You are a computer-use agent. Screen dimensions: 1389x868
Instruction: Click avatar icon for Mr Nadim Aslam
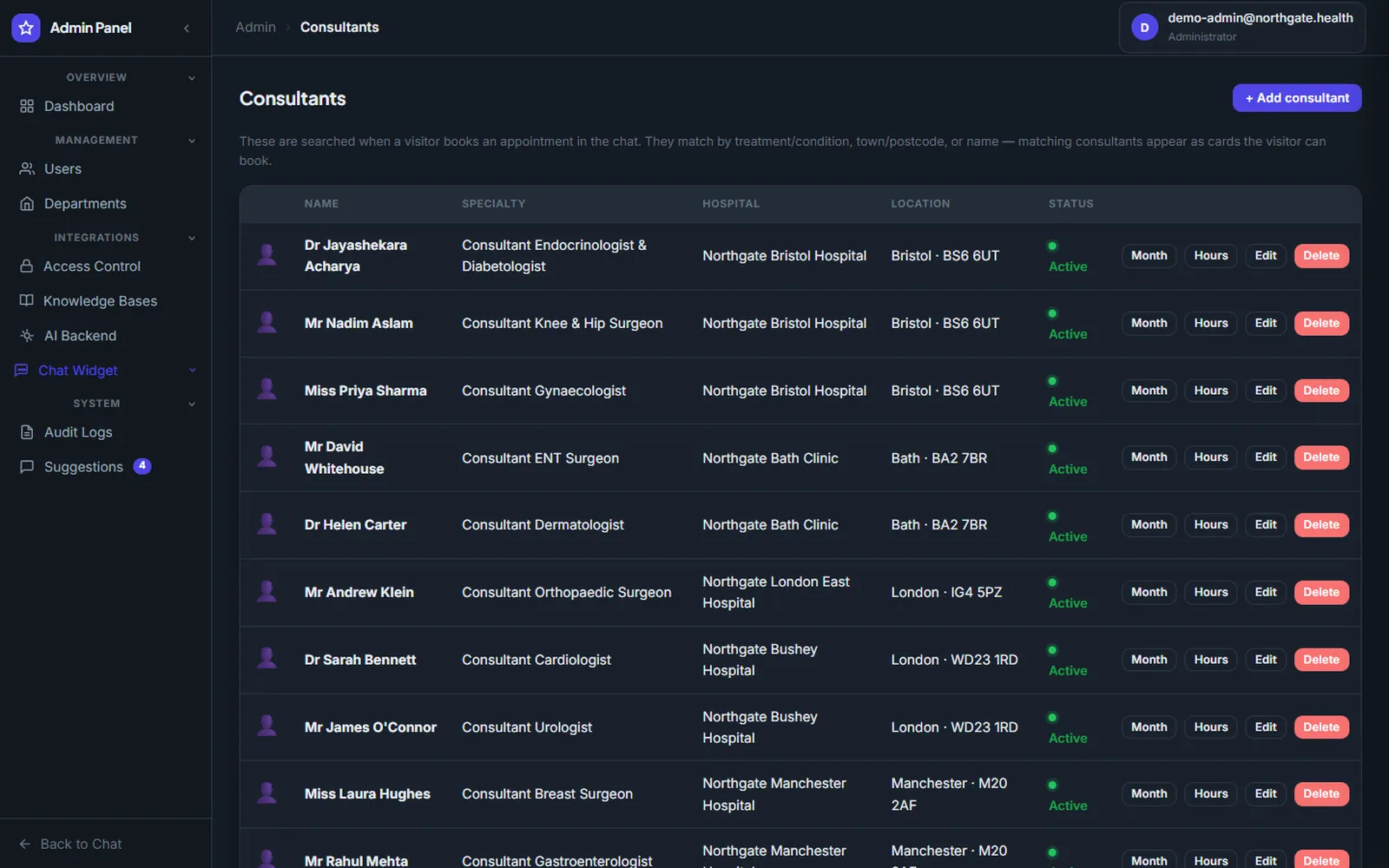[267, 323]
